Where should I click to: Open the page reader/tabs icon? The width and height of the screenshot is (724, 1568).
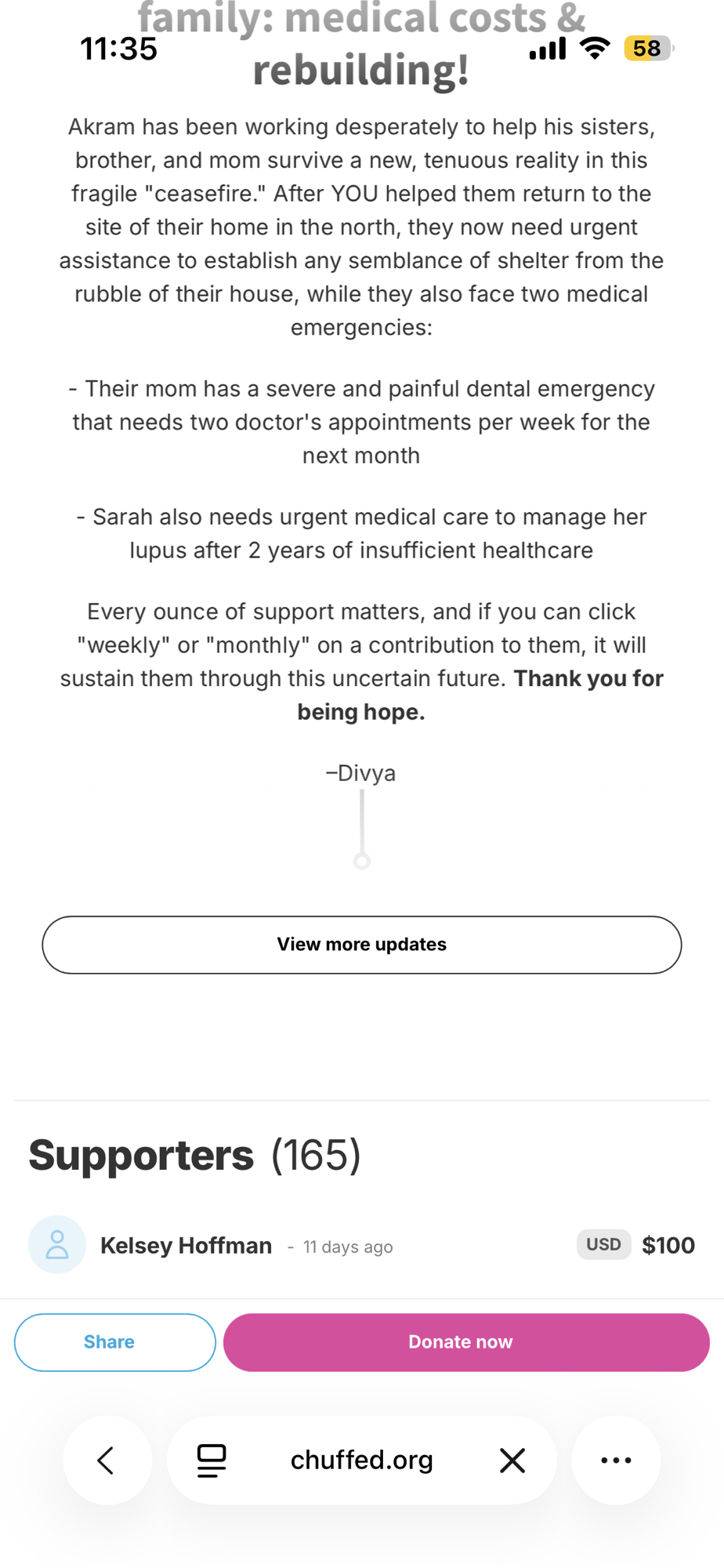pyautogui.click(x=212, y=1460)
